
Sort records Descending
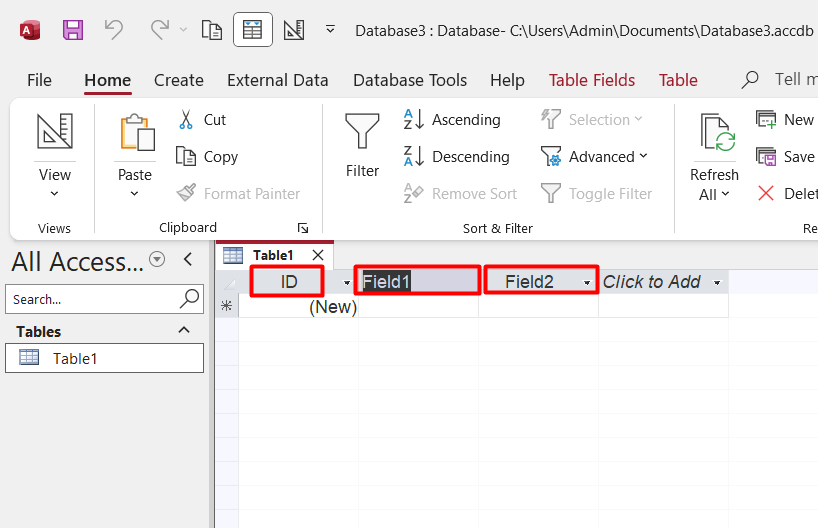coord(456,157)
